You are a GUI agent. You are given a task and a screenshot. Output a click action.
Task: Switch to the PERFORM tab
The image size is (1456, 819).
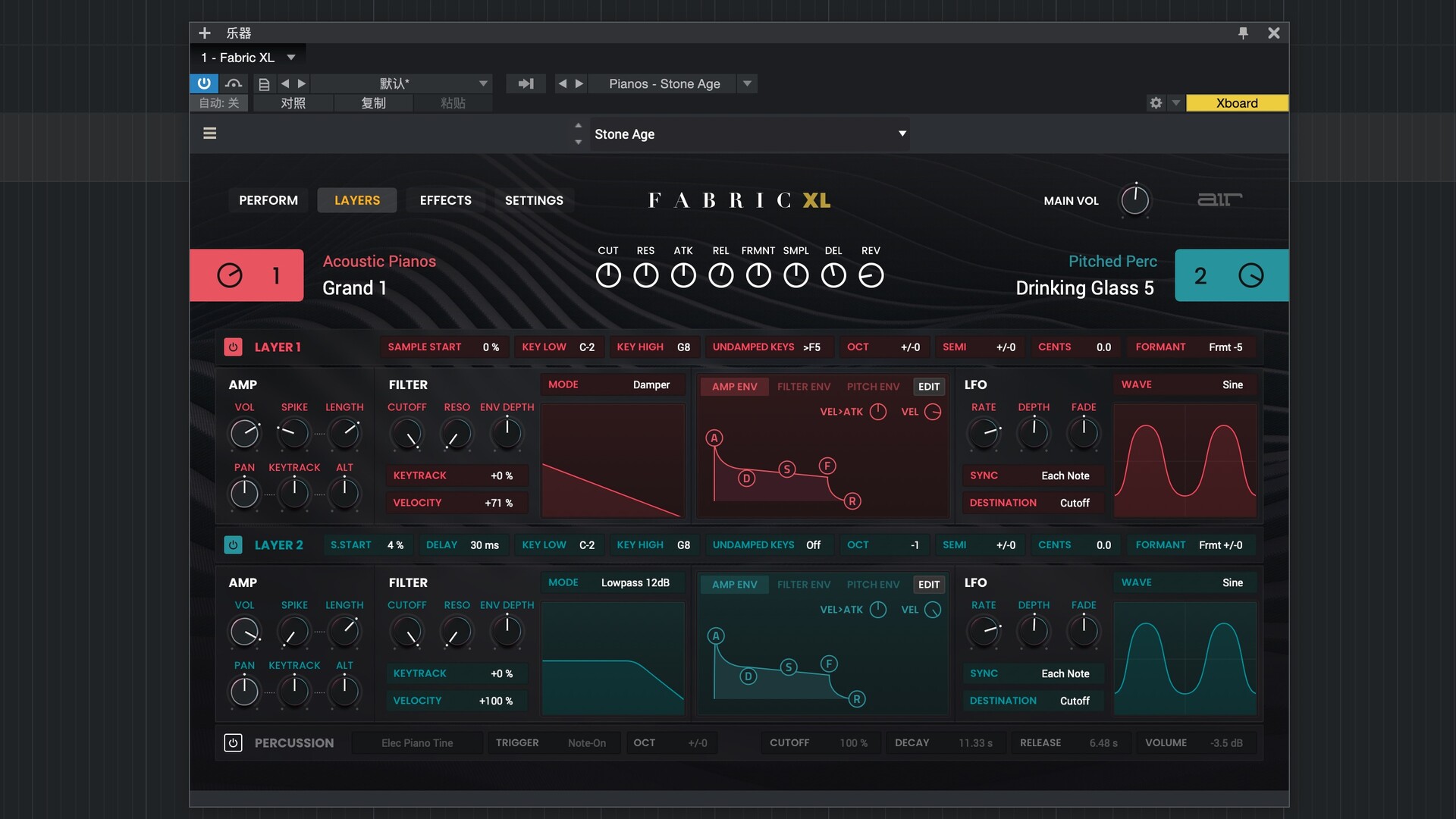(268, 200)
